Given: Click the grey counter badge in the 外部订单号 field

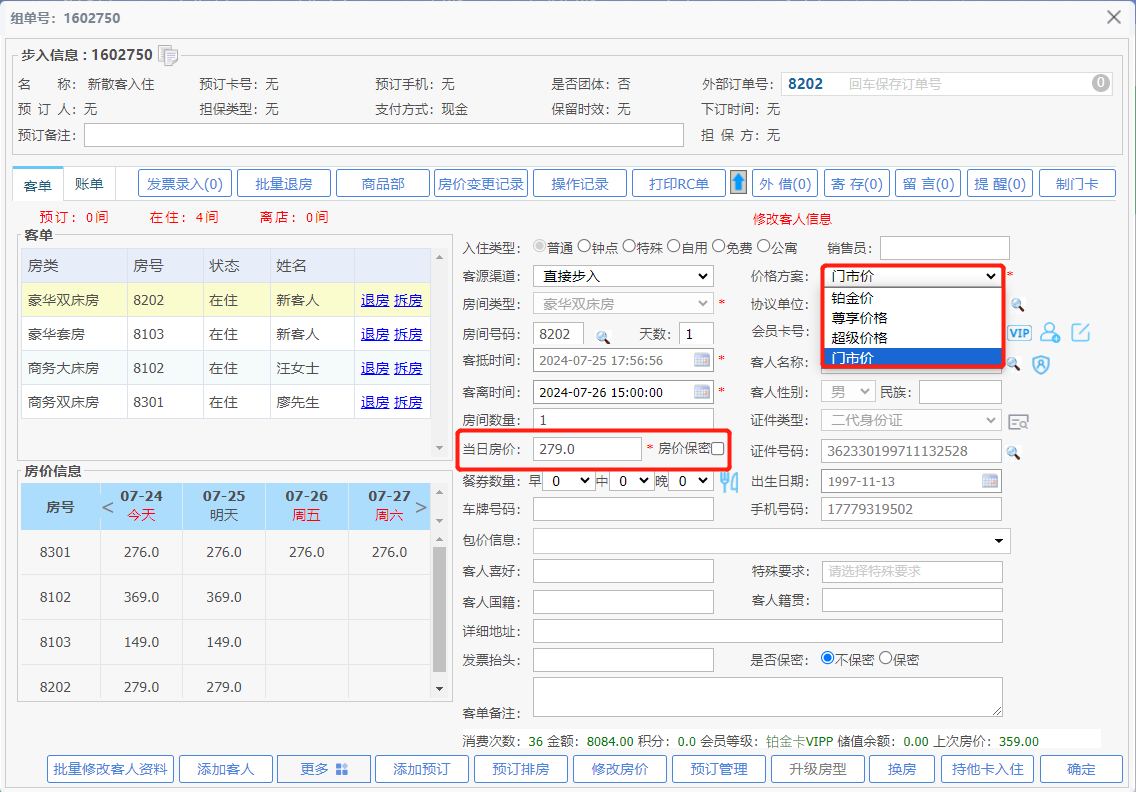Looking at the screenshot, I should pyautogui.click(x=1100, y=83).
